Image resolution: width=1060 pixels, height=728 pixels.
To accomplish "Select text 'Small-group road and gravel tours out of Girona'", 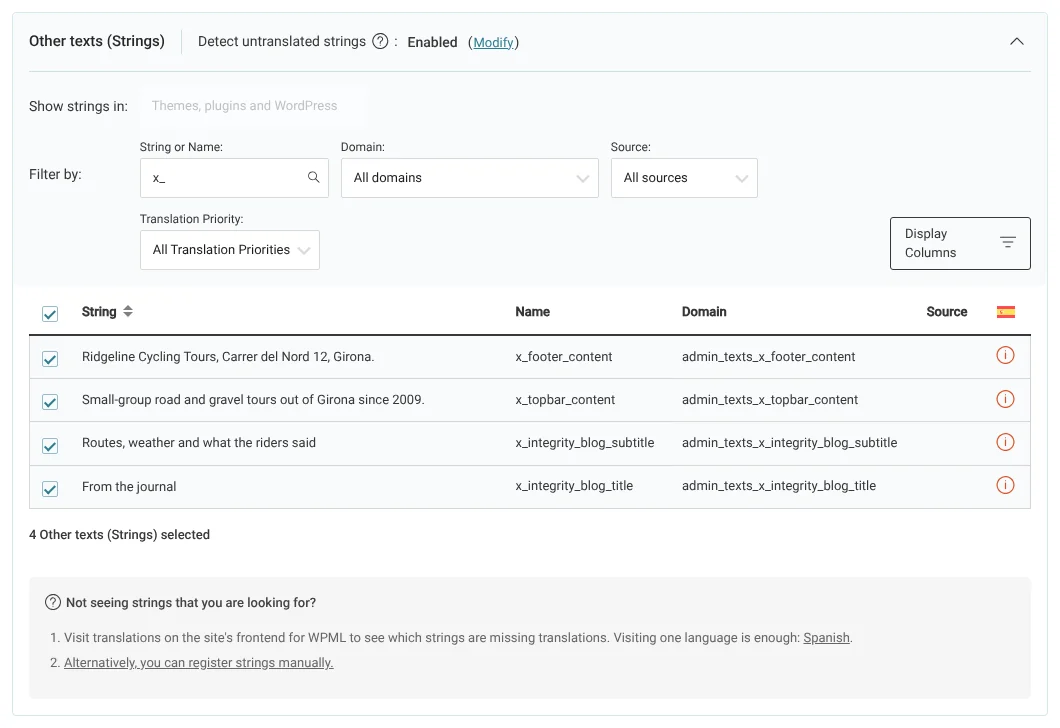I will (x=218, y=399).
